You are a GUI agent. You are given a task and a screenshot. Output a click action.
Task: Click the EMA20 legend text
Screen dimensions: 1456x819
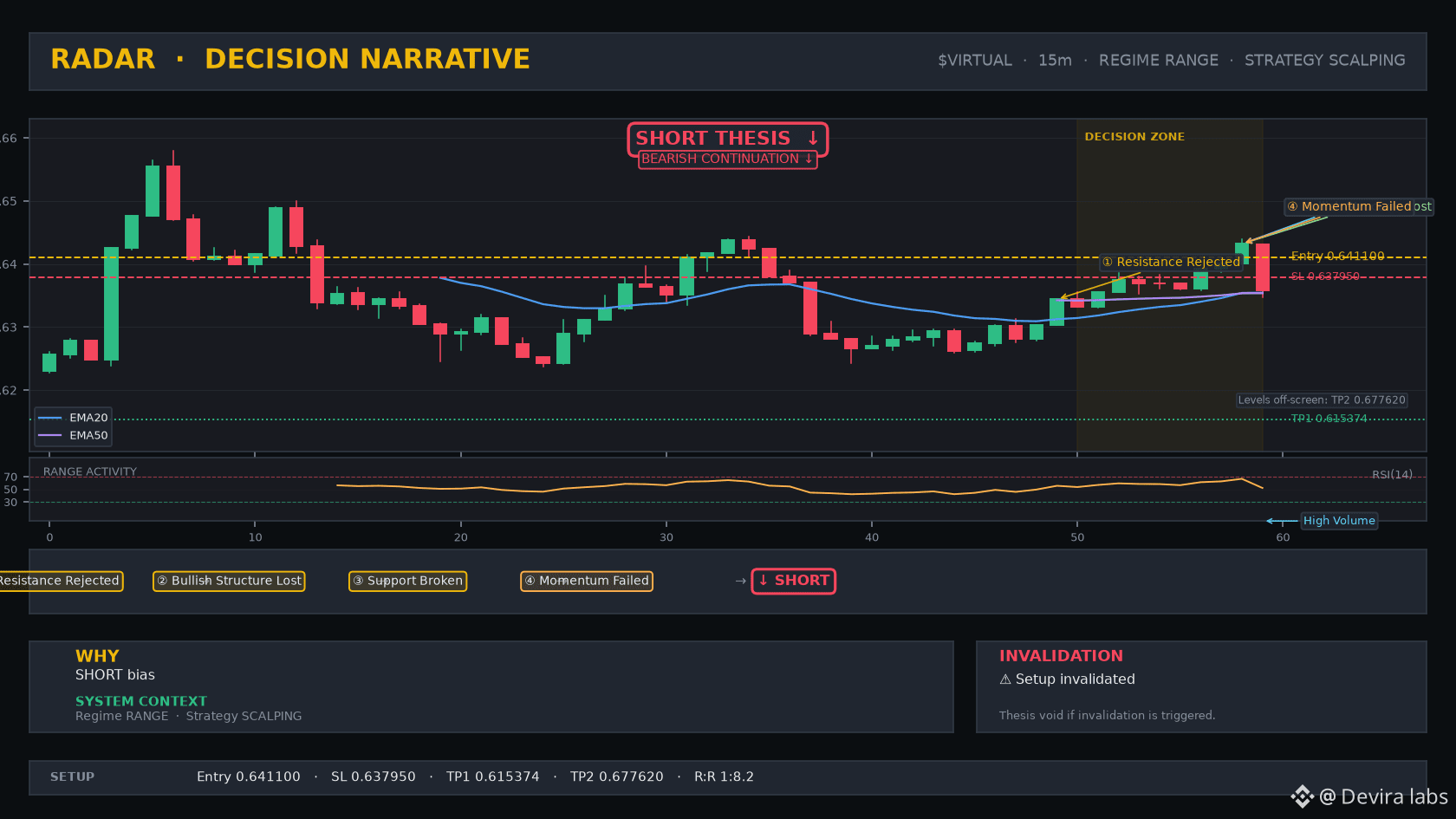point(88,418)
